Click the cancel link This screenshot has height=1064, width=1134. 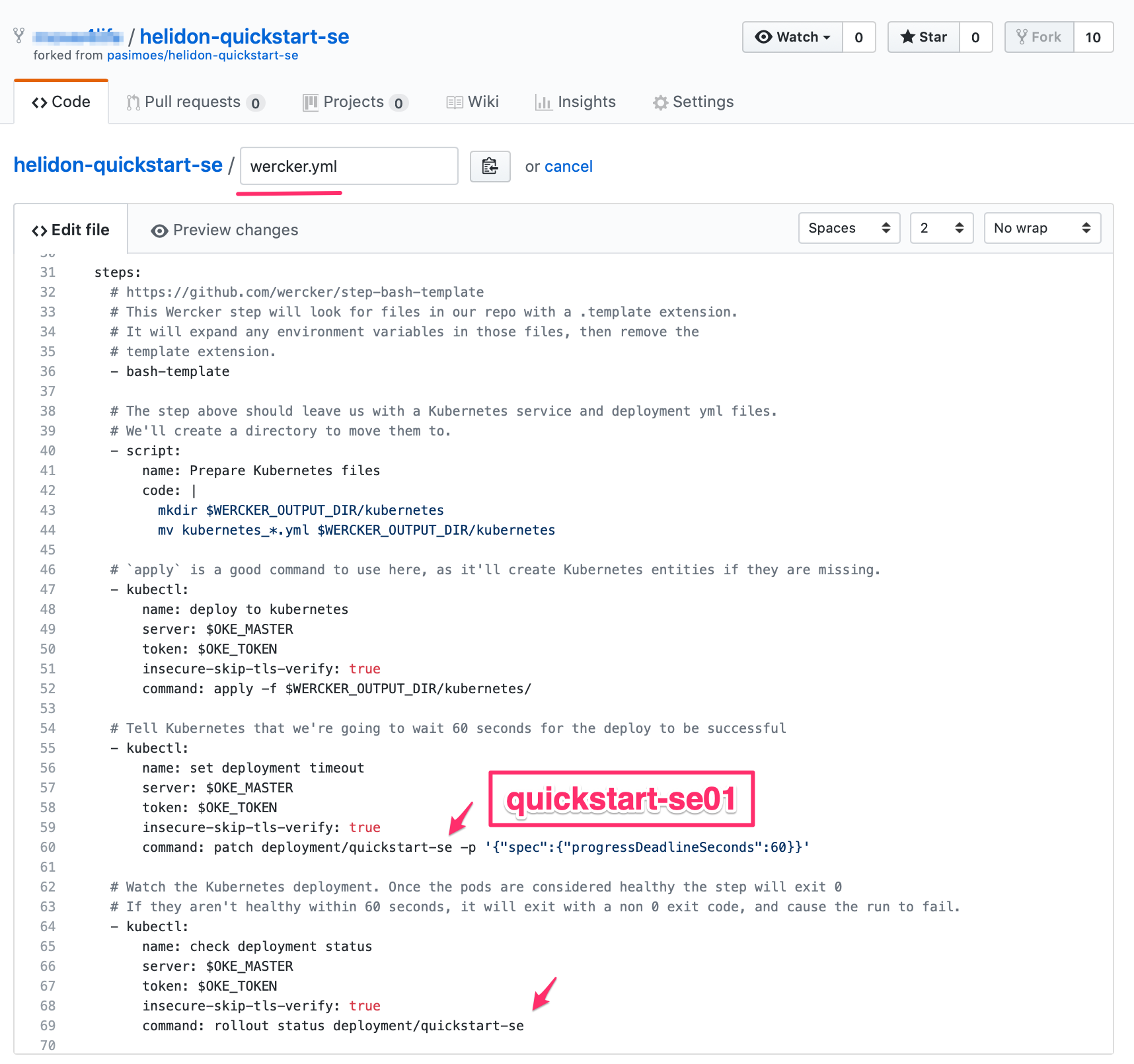pos(568,167)
